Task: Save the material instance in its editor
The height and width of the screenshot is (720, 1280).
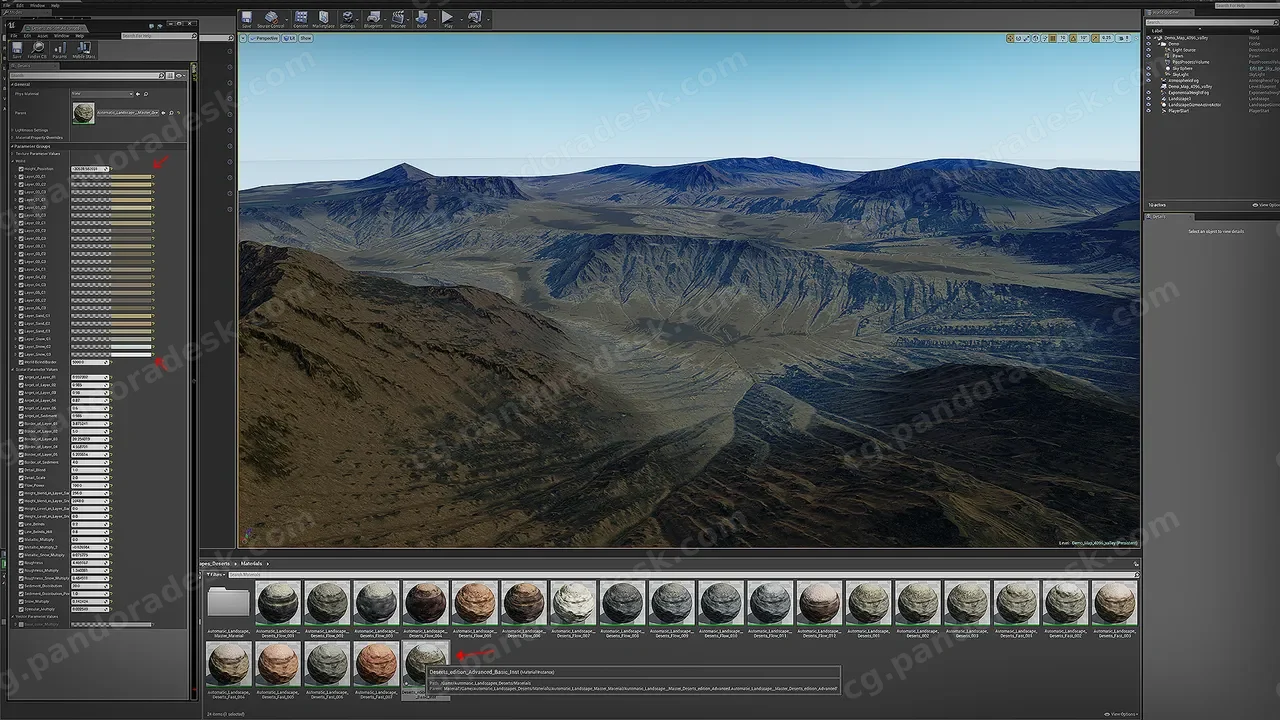Action: tap(17, 49)
